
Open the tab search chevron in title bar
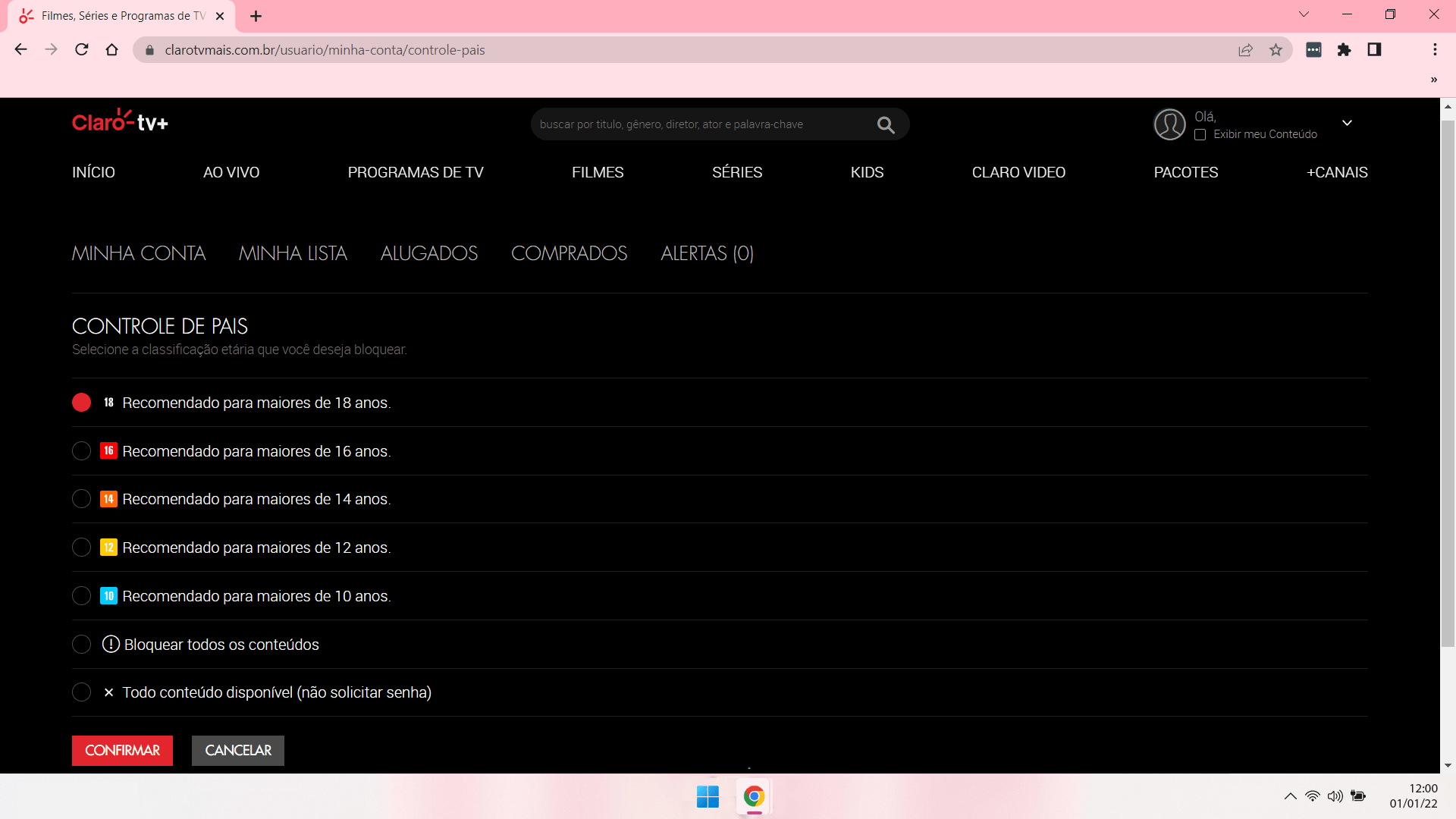coord(1304,14)
